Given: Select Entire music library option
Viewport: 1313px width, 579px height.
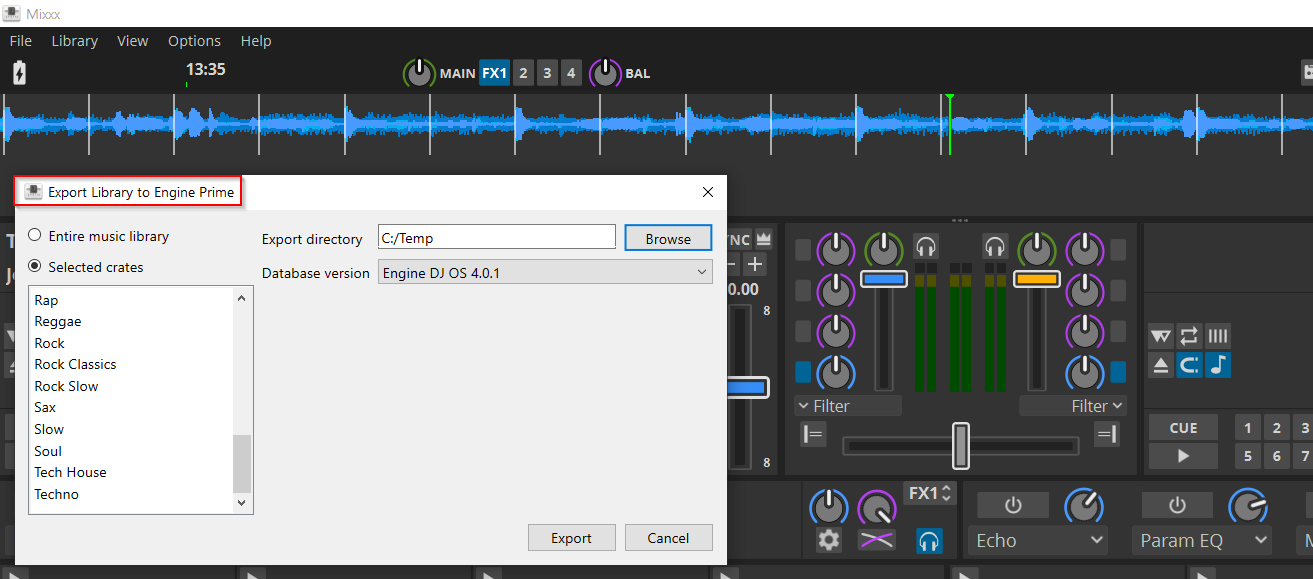Looking at the screenshot, I should [99, 236].
